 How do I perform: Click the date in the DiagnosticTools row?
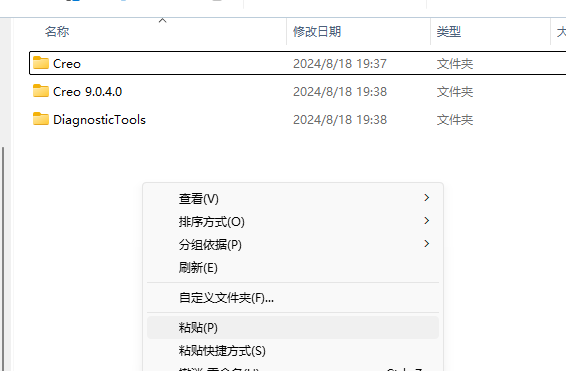[340, 119]
